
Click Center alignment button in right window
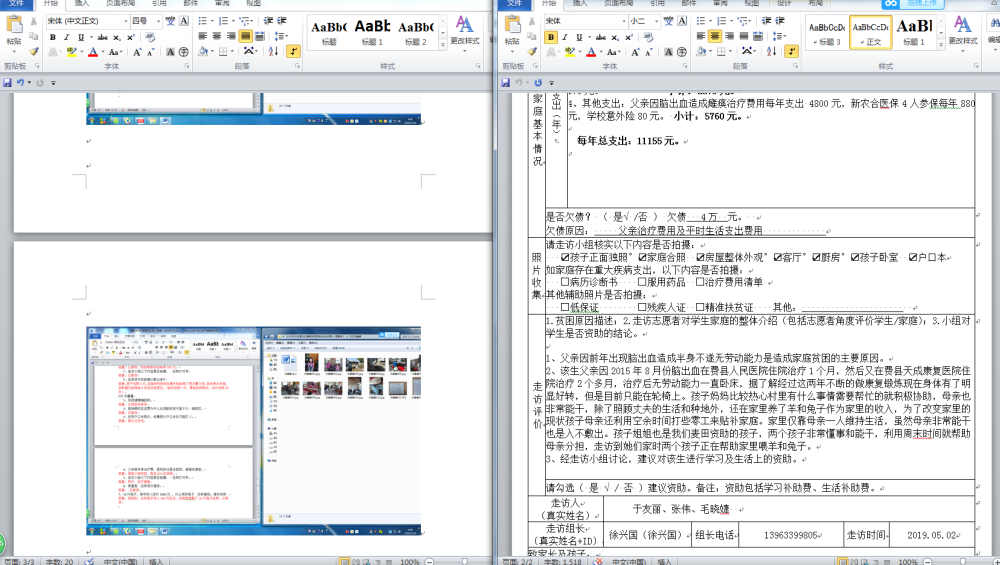click(x=715, y=36)
